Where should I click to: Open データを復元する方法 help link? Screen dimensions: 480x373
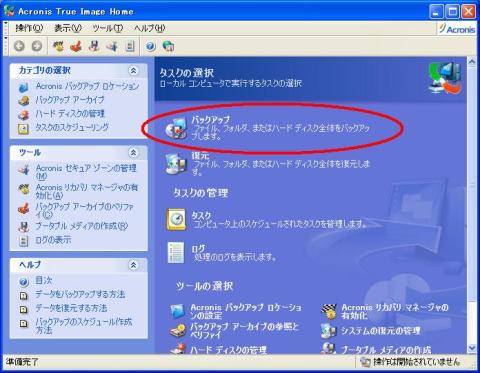point(71,308)
